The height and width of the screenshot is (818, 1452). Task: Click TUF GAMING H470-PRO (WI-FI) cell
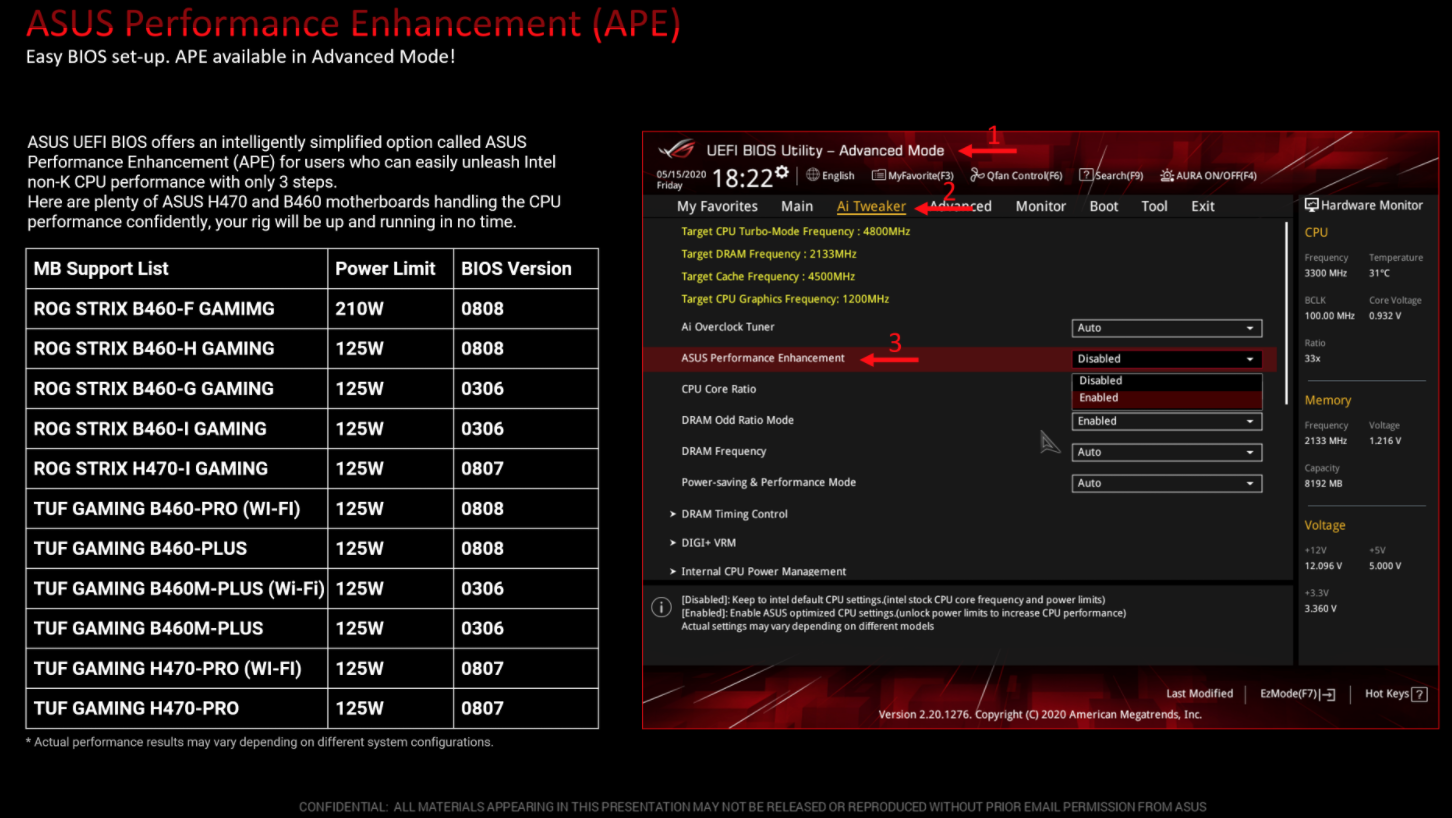pyautogui.click(x=177, y=669)
